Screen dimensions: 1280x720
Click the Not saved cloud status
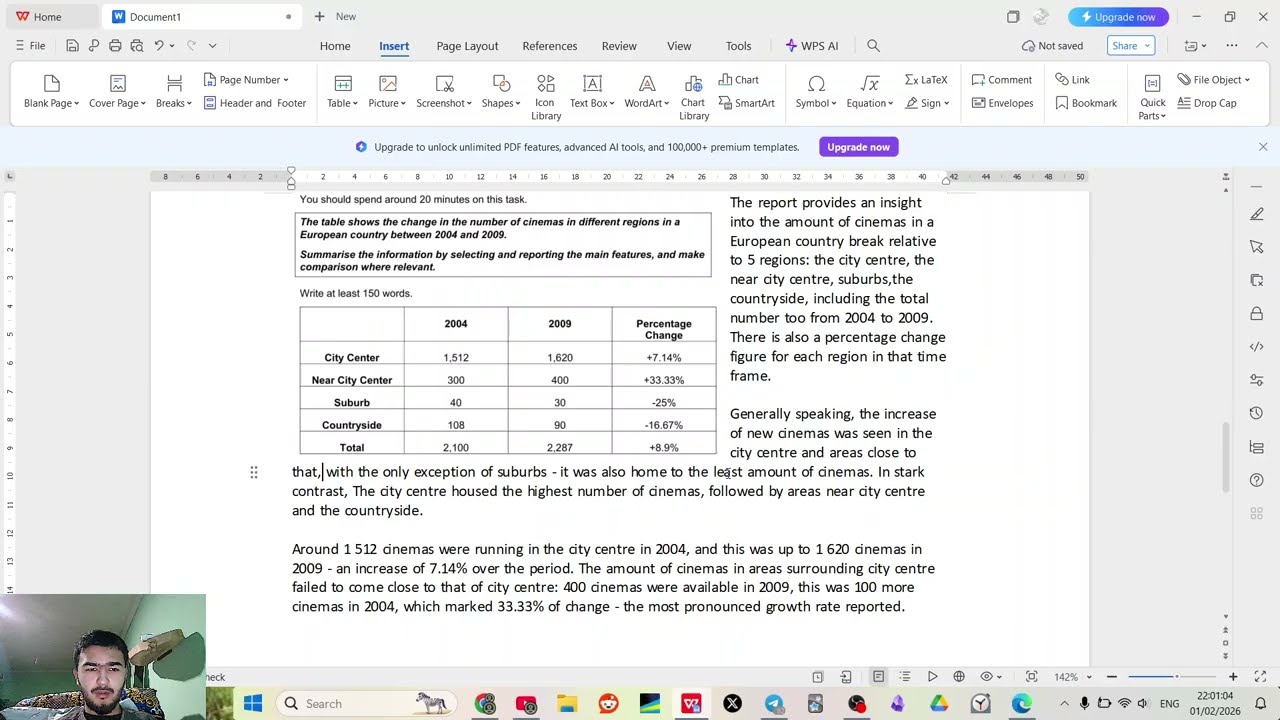click(1052, 46)
